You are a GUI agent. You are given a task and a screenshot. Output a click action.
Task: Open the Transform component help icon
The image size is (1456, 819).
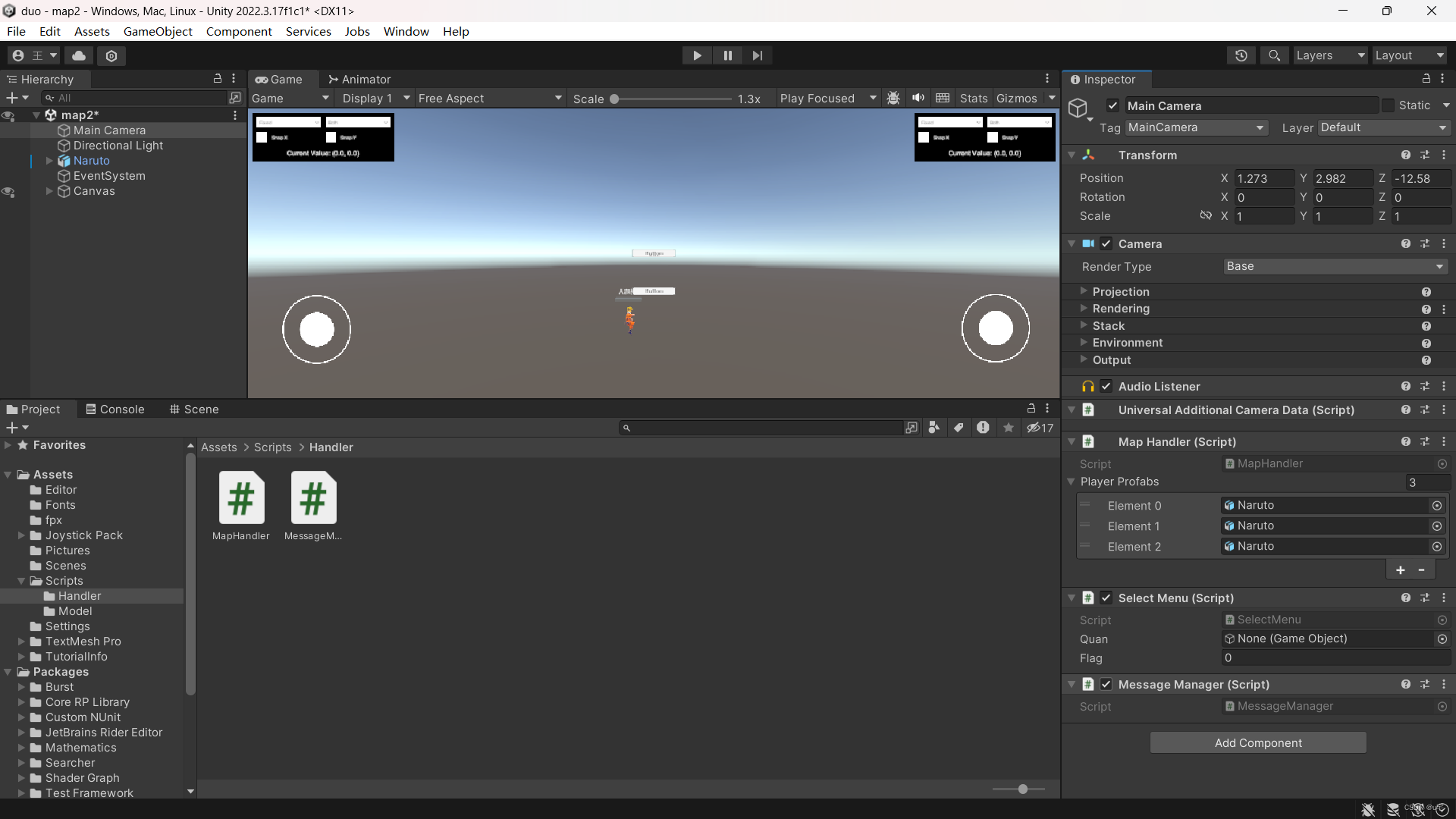(1406, 155)
